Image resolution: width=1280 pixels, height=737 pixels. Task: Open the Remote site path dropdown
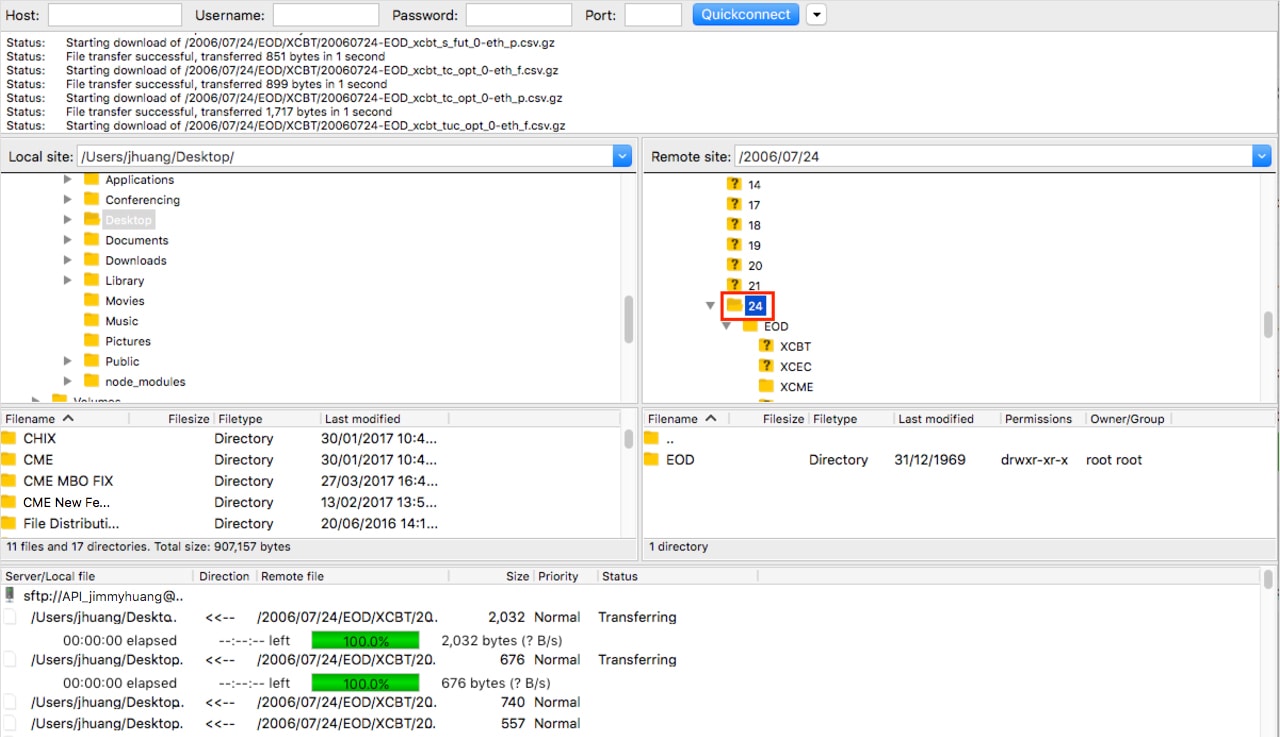tap(1261, 157)
